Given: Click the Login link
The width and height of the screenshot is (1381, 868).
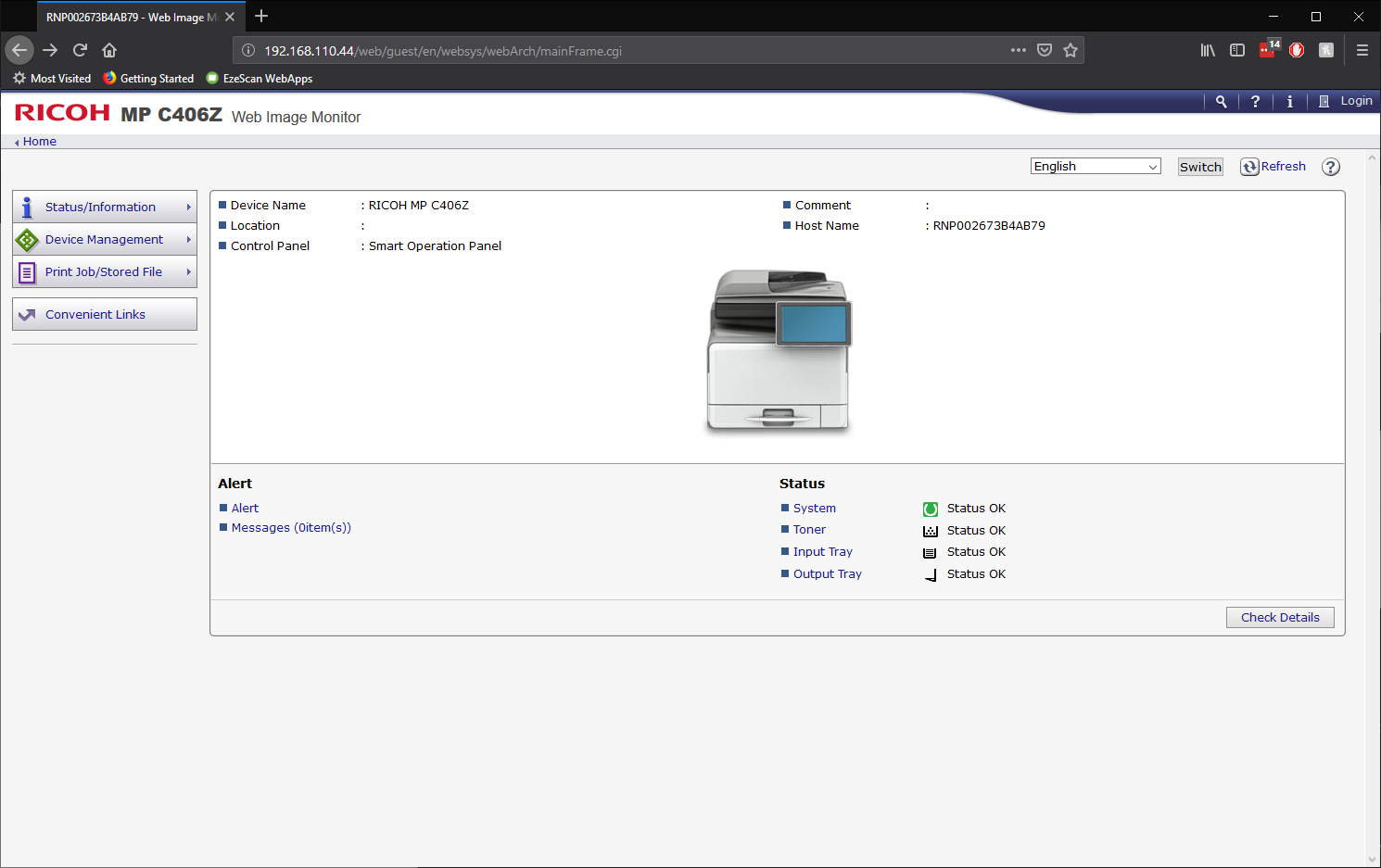Looking at the screenshot, I should 1355,101.
